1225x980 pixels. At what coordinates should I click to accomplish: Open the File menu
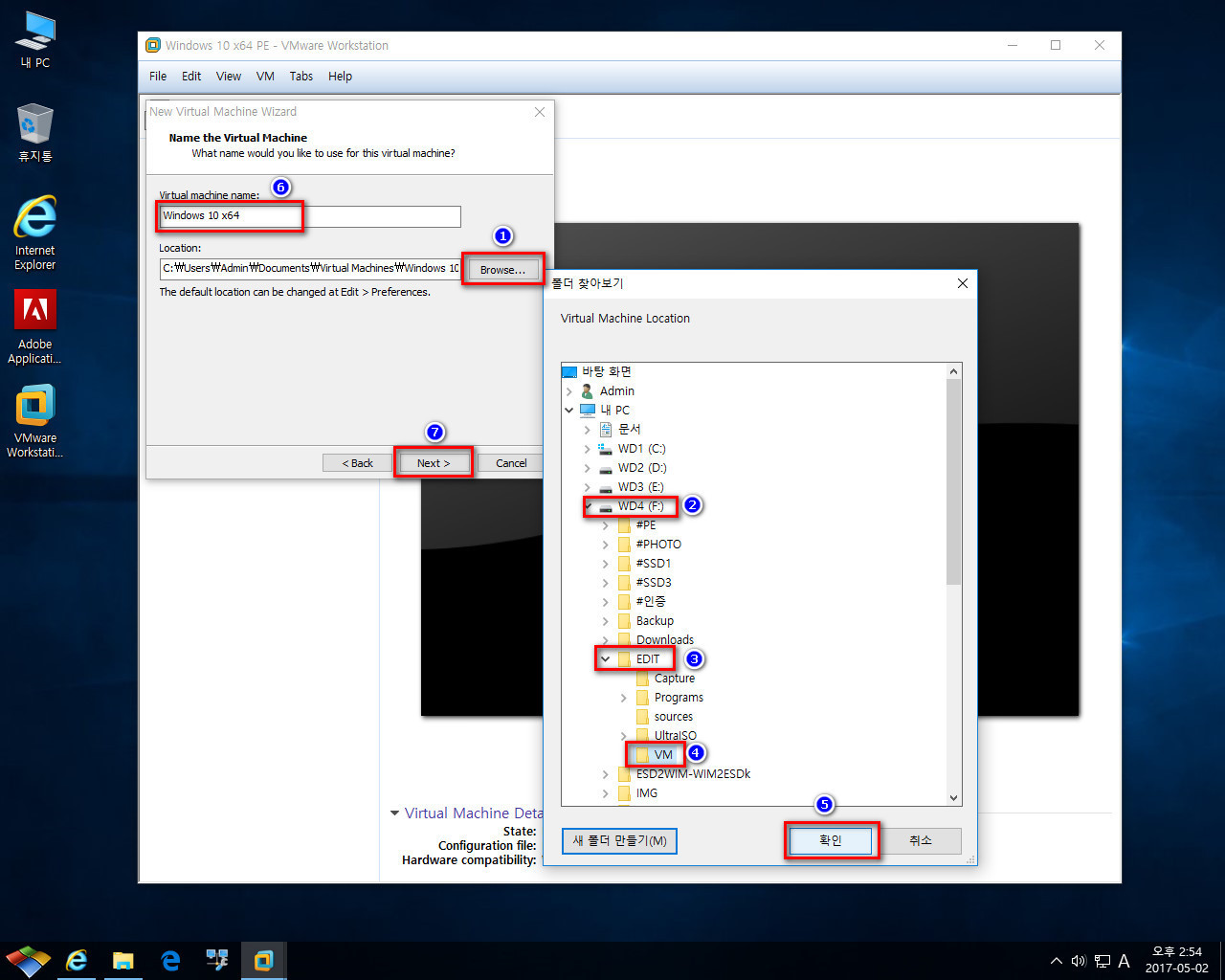coord(158,76)
